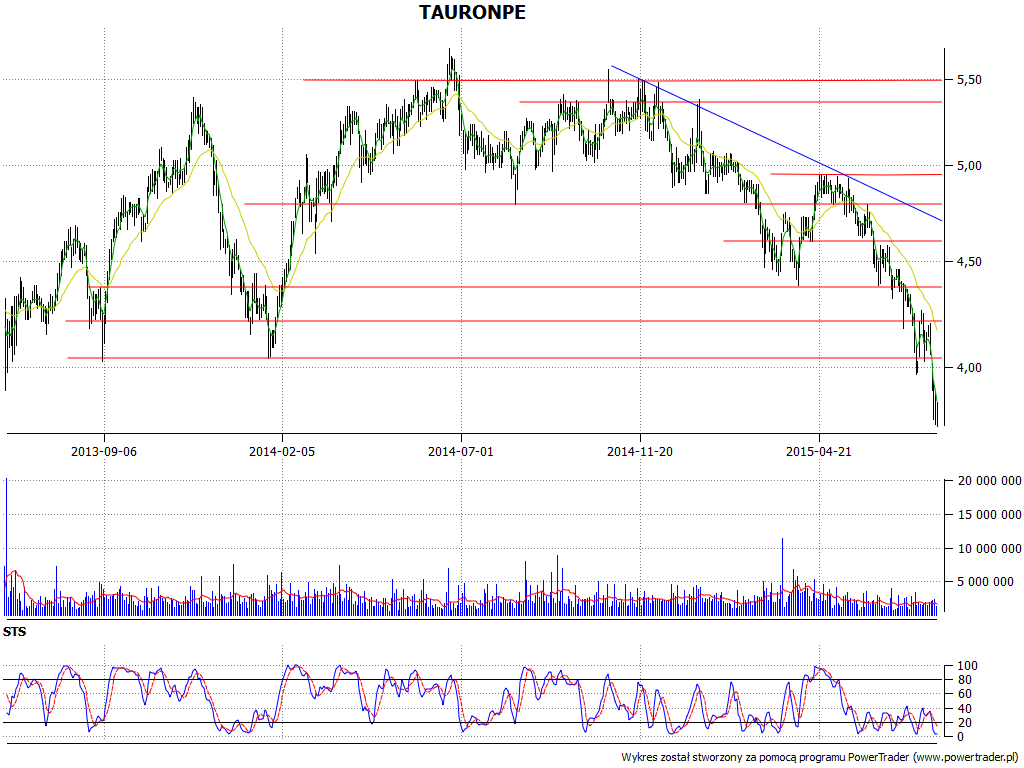
Task: Click the 60 level on STS axis
Action: pyautogui.click(x=964, y=694)
